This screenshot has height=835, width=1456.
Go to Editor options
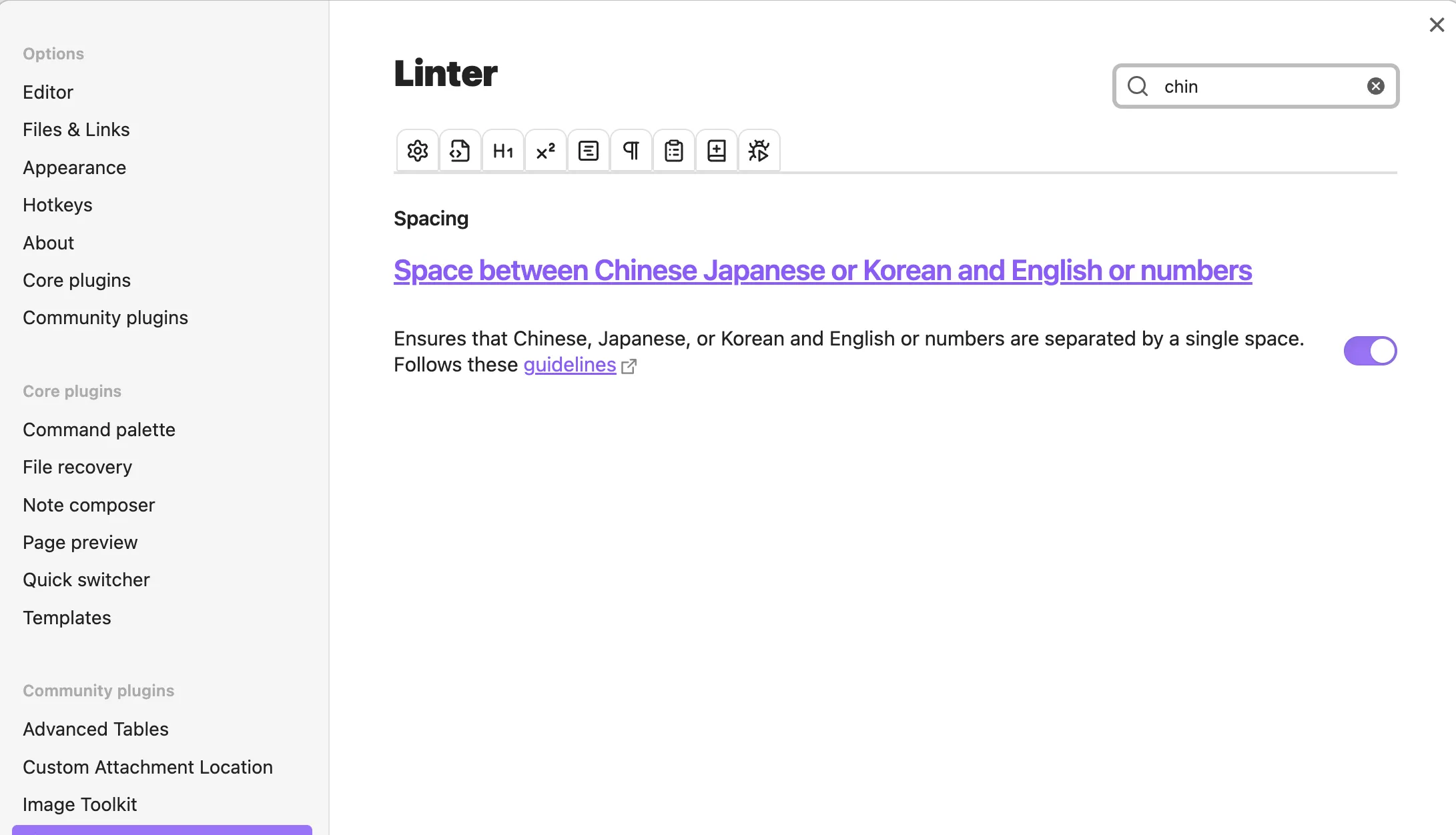point(48,92)
